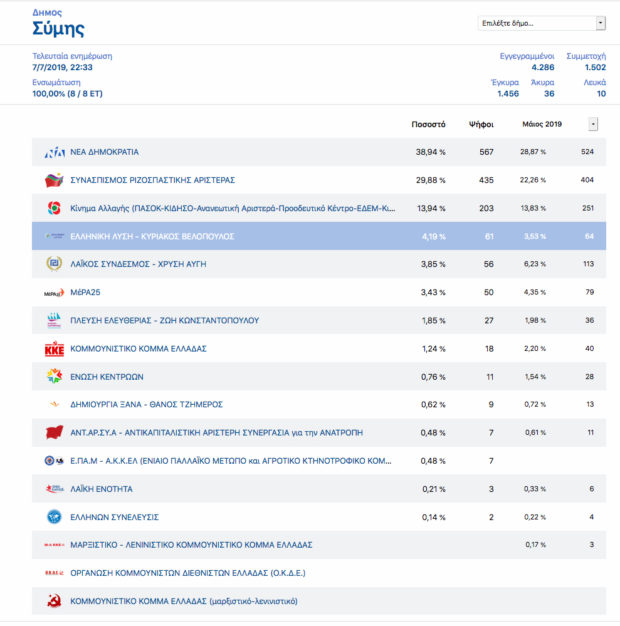Click Κίνημα Αλλαγής votes value 203

(486, 208)
